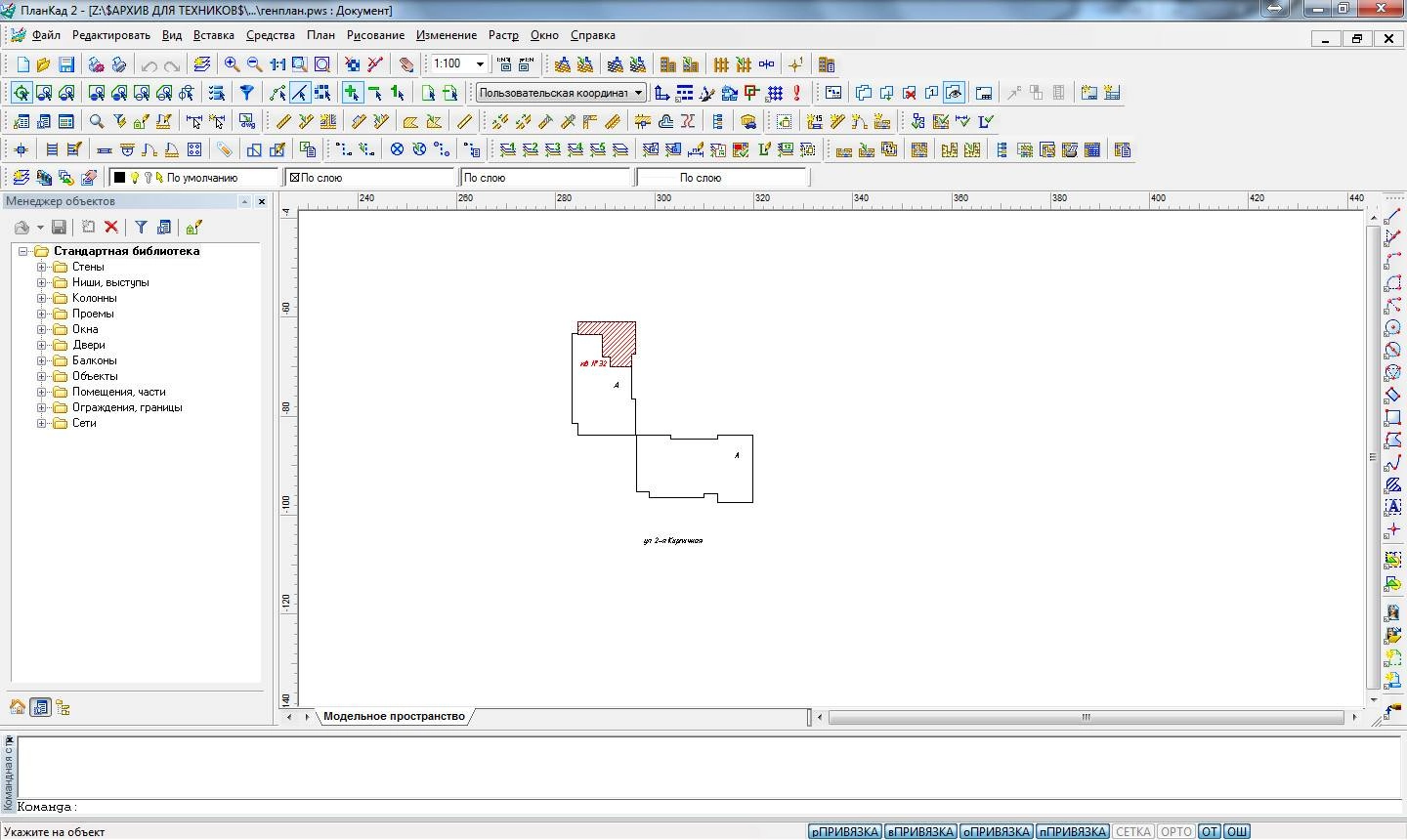Enable the СЕТКА grid mode
The image size is (1407, 840).
[1133, 831]
